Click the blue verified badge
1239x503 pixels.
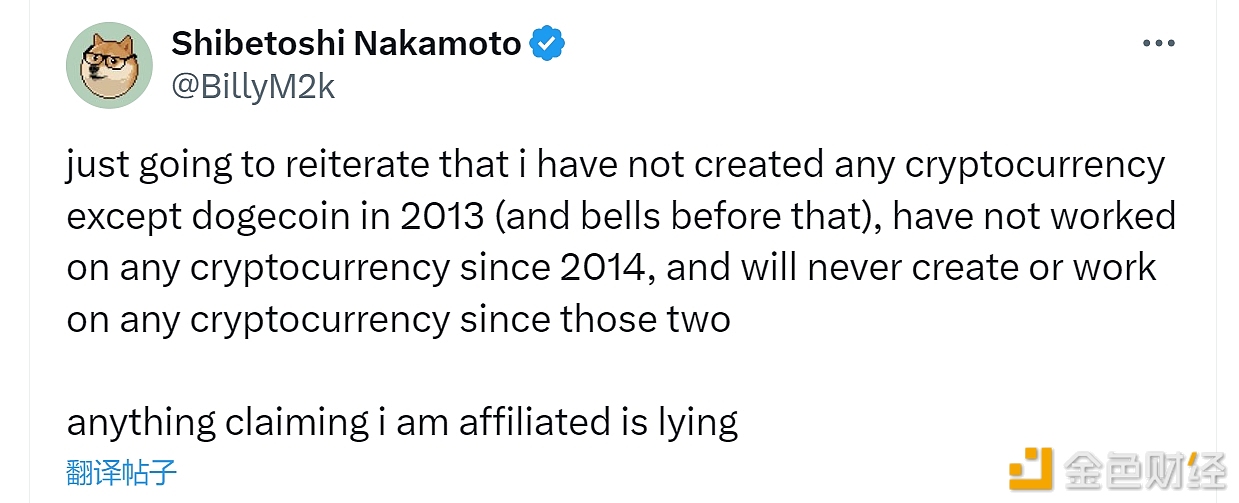click(x=546, y=44)
